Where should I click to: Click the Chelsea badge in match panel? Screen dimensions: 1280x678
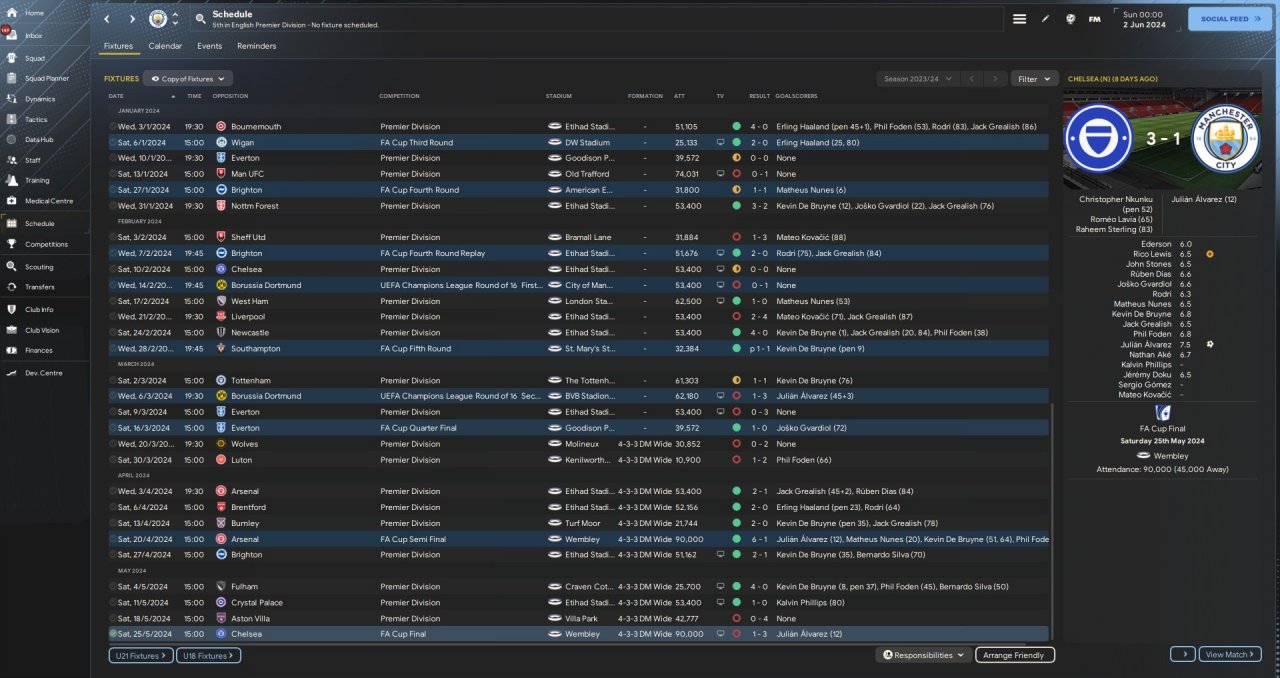pyautogui.click(x=1100, y=138)
